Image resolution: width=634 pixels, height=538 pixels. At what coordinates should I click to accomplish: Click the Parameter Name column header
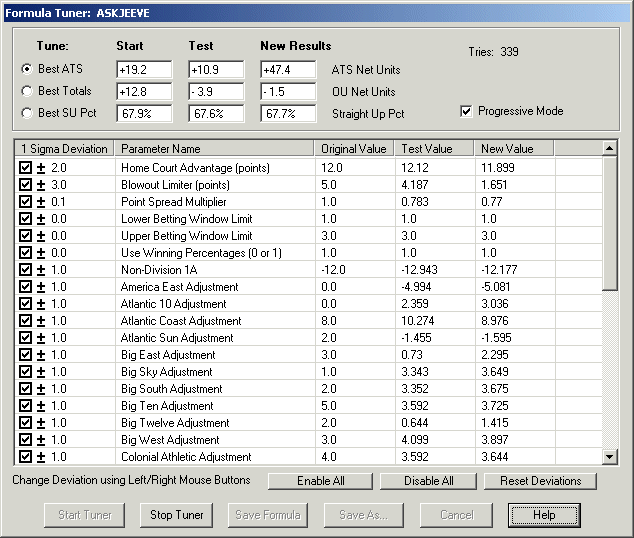tap(214, 149)
